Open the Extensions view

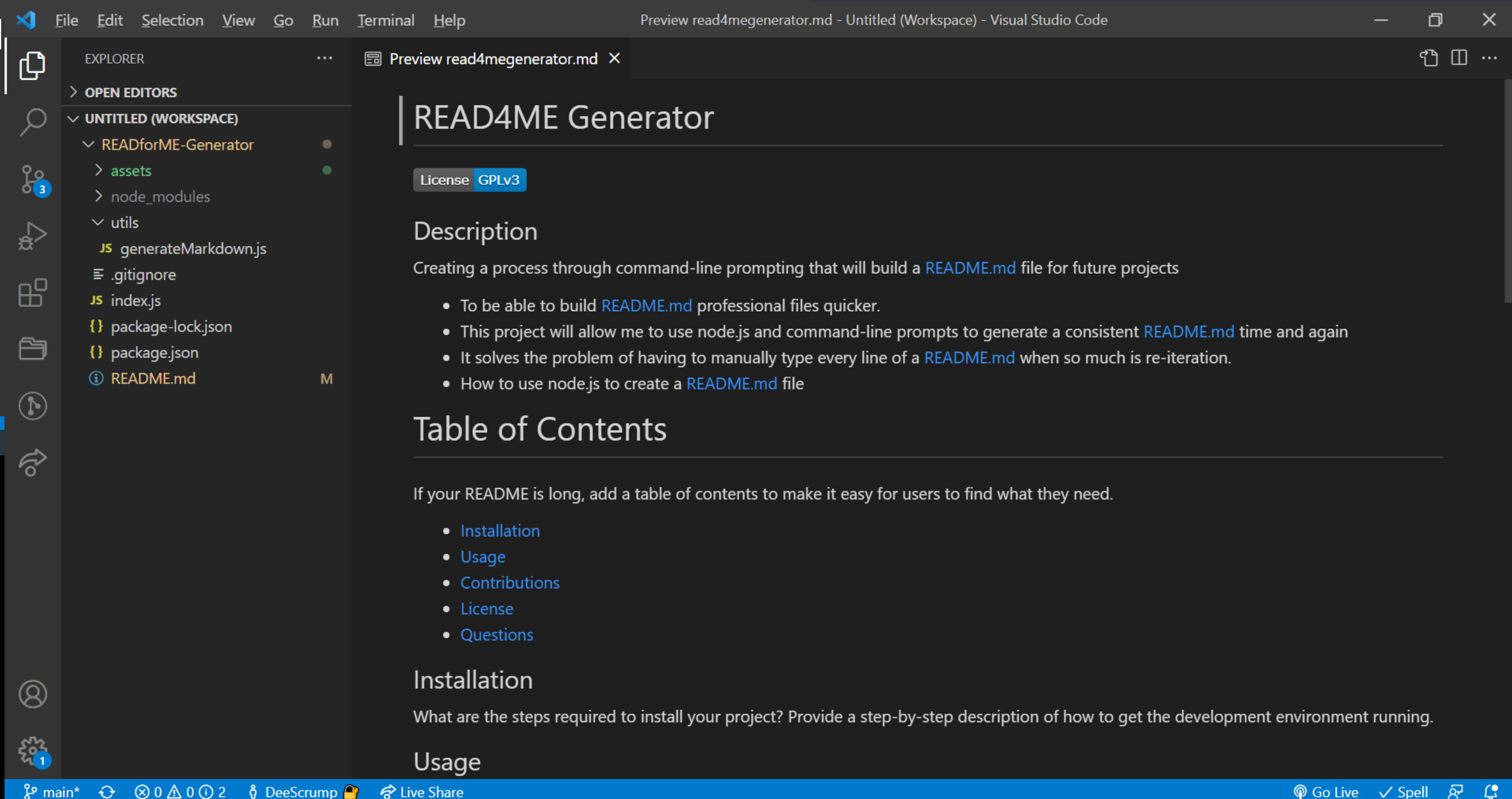point(32,293)
